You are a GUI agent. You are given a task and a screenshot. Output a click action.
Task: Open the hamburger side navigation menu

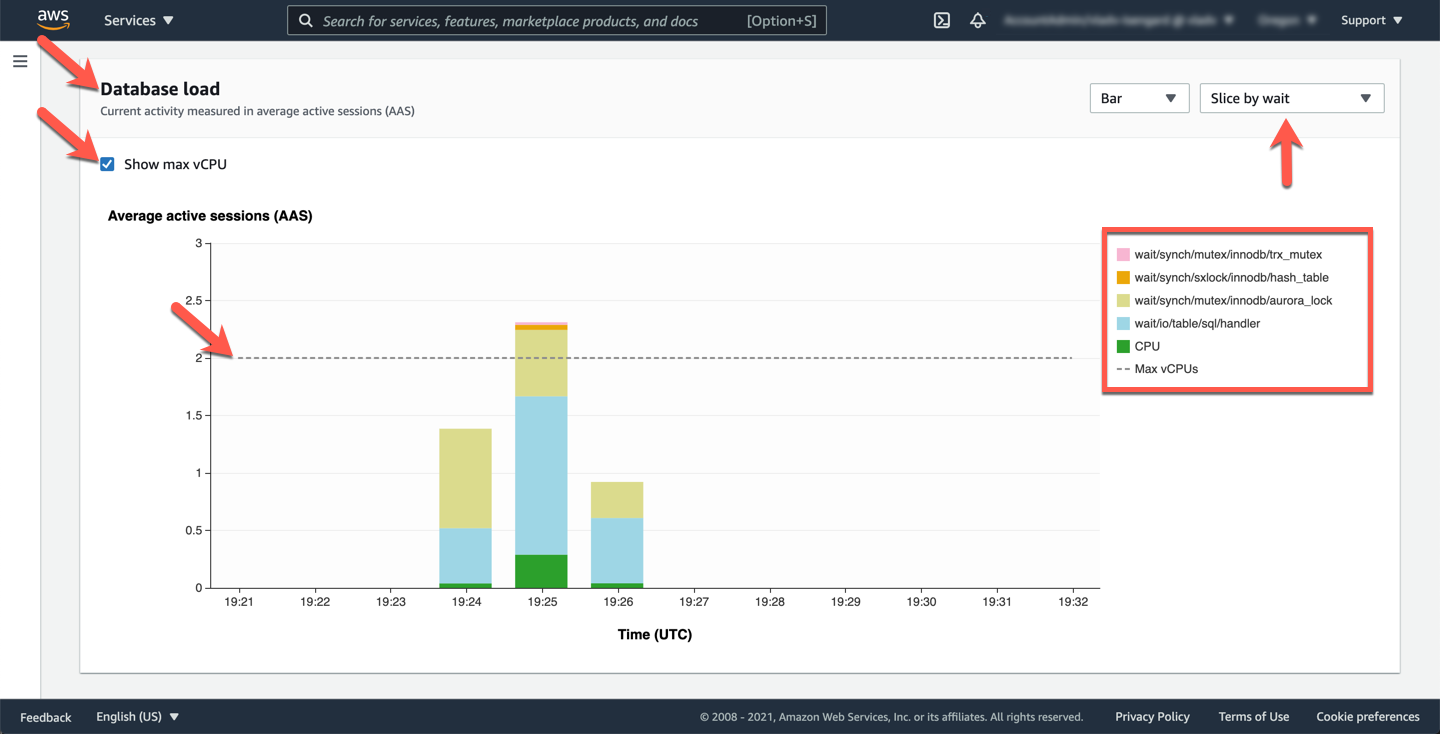coord(20,62)
